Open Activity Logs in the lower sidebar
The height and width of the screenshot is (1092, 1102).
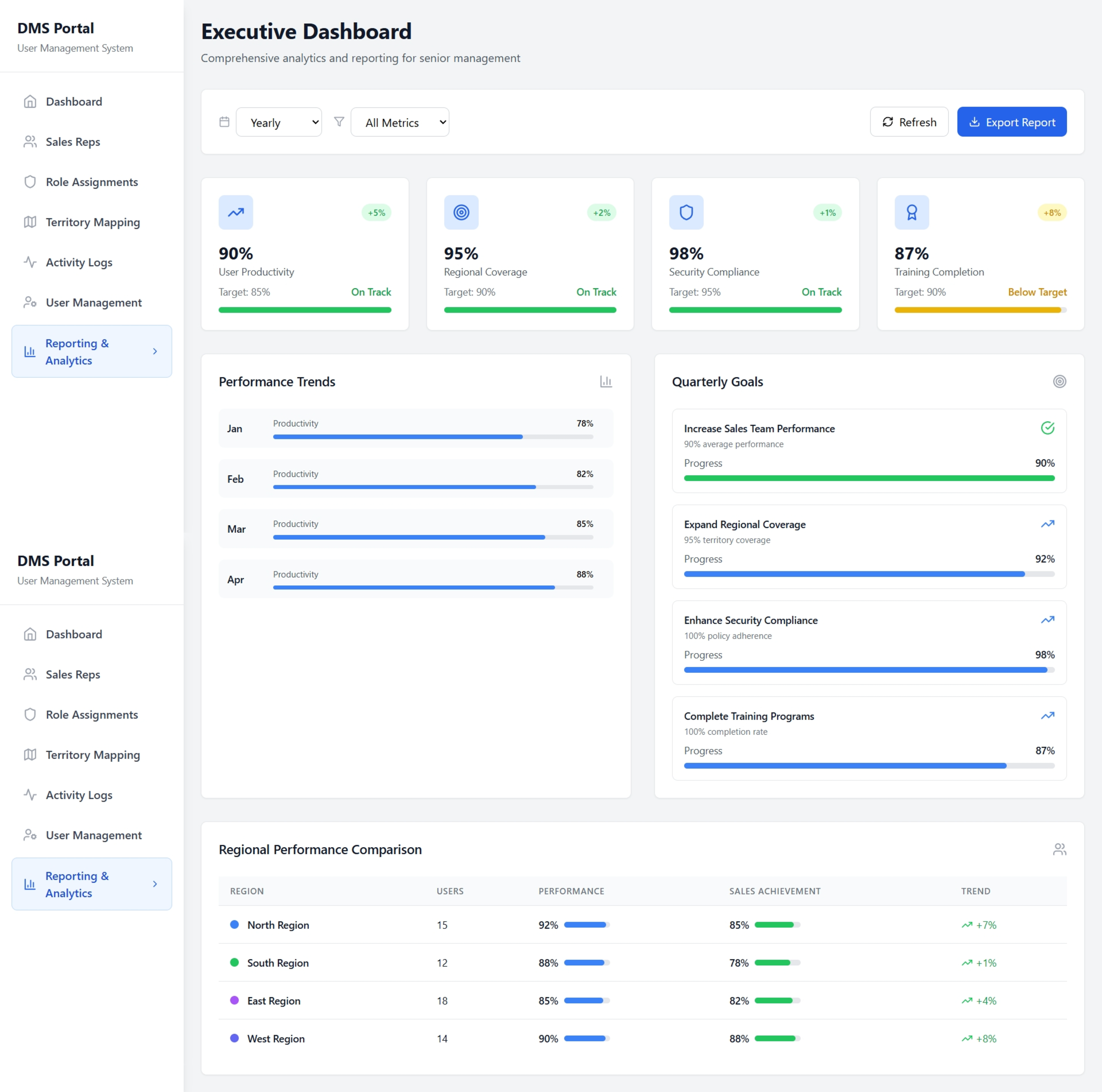tap(92, 795)
